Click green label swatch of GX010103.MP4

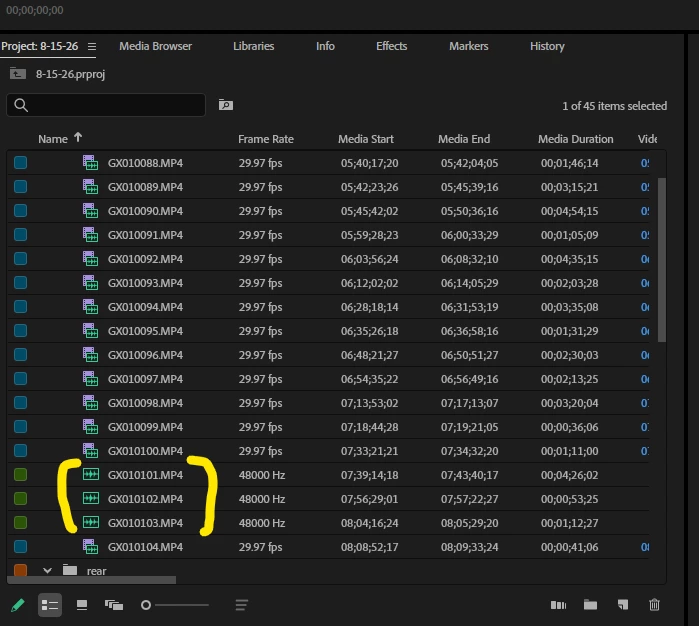[x=21, y=523]
